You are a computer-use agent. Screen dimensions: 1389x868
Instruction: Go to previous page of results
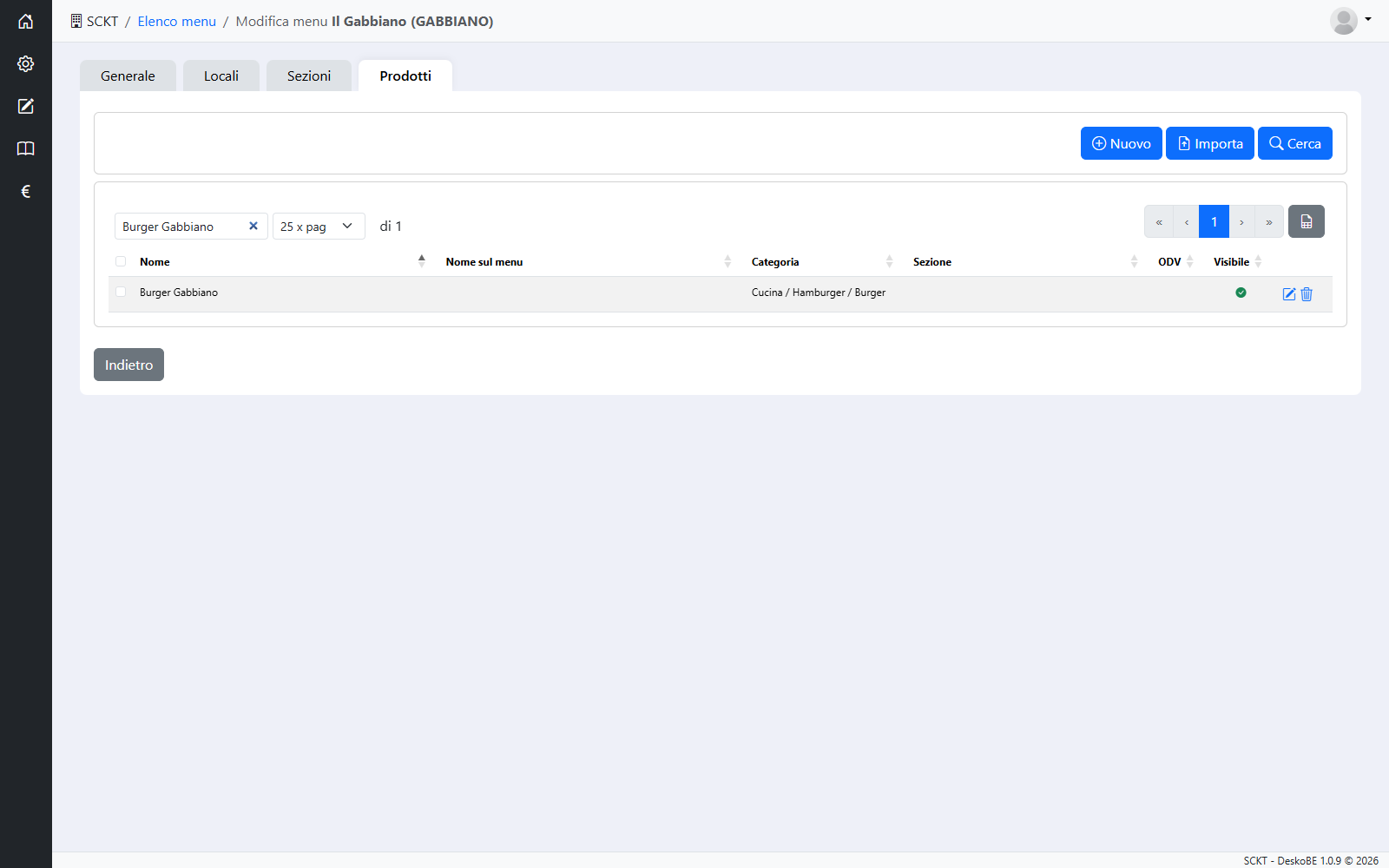tap(1186, 221)
